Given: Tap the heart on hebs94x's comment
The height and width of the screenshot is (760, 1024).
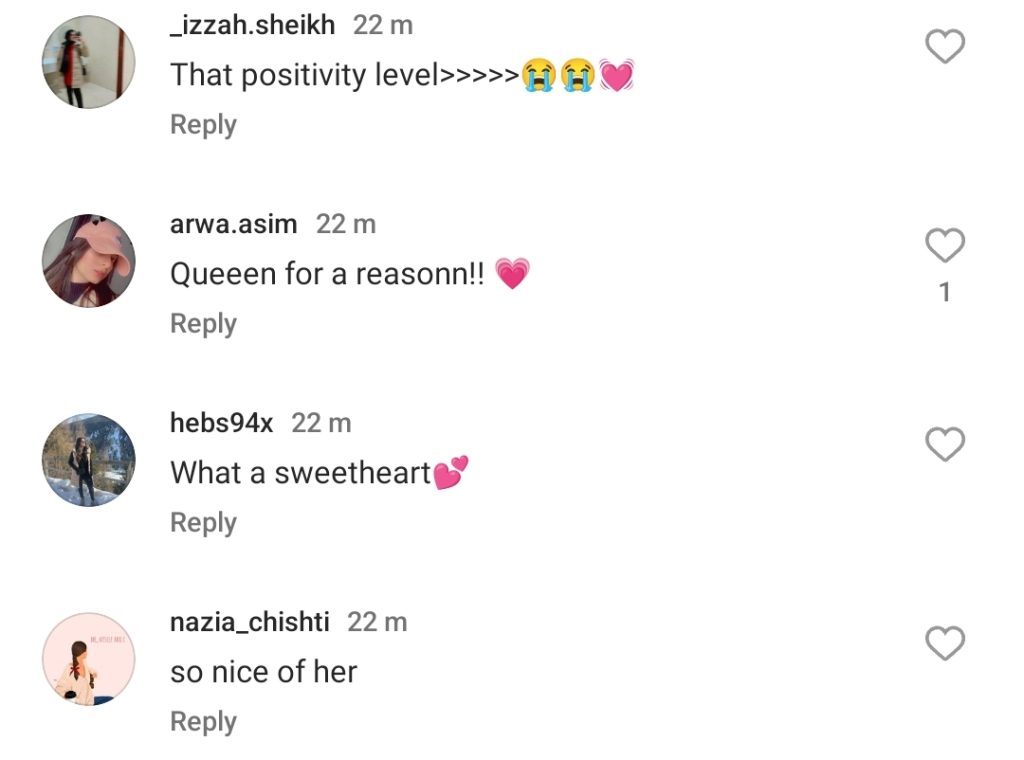Looking at the screenshot, I should [944, 444].
